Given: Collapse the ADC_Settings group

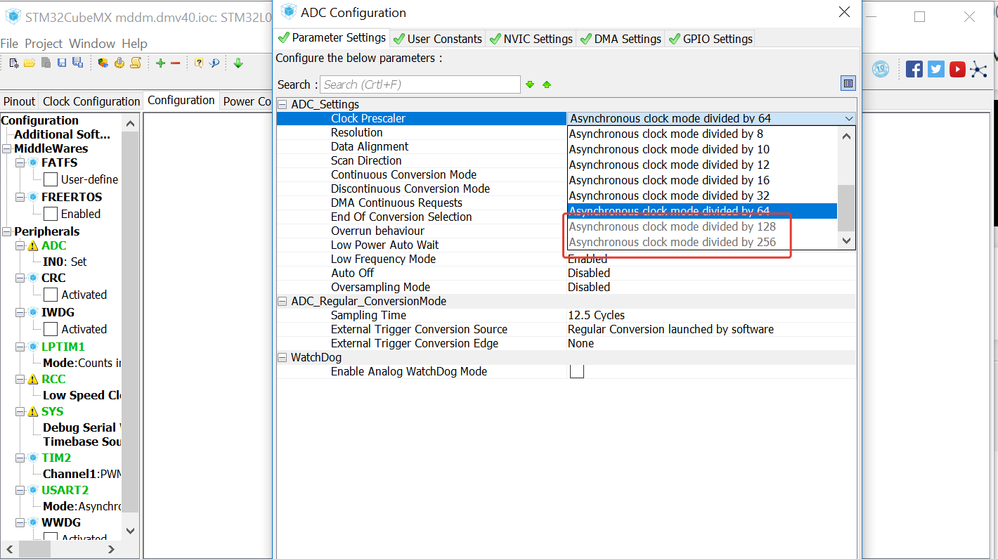Looking at the screenshot, I should [x=283, y=104].
